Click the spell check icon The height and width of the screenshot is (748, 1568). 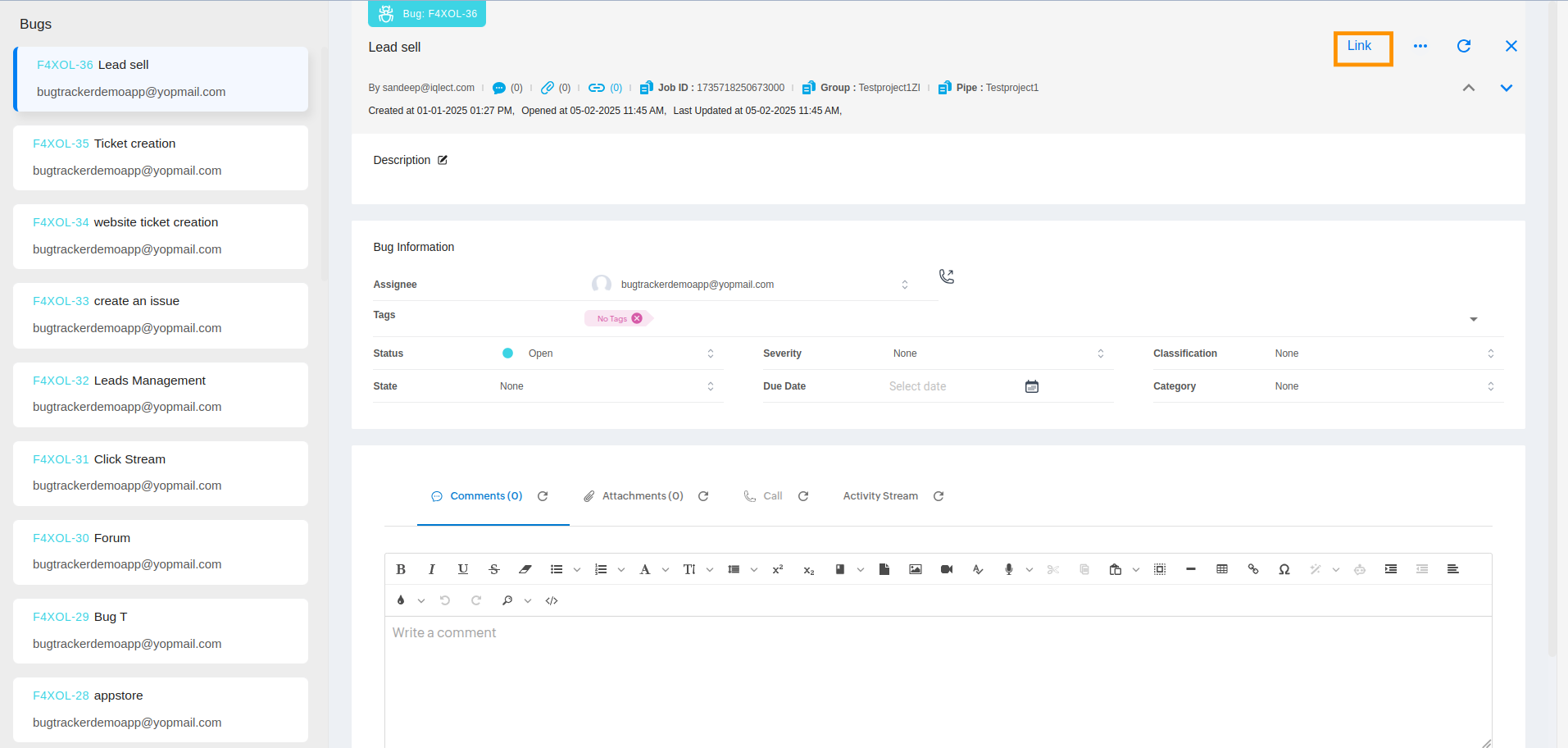pos(978,569)
